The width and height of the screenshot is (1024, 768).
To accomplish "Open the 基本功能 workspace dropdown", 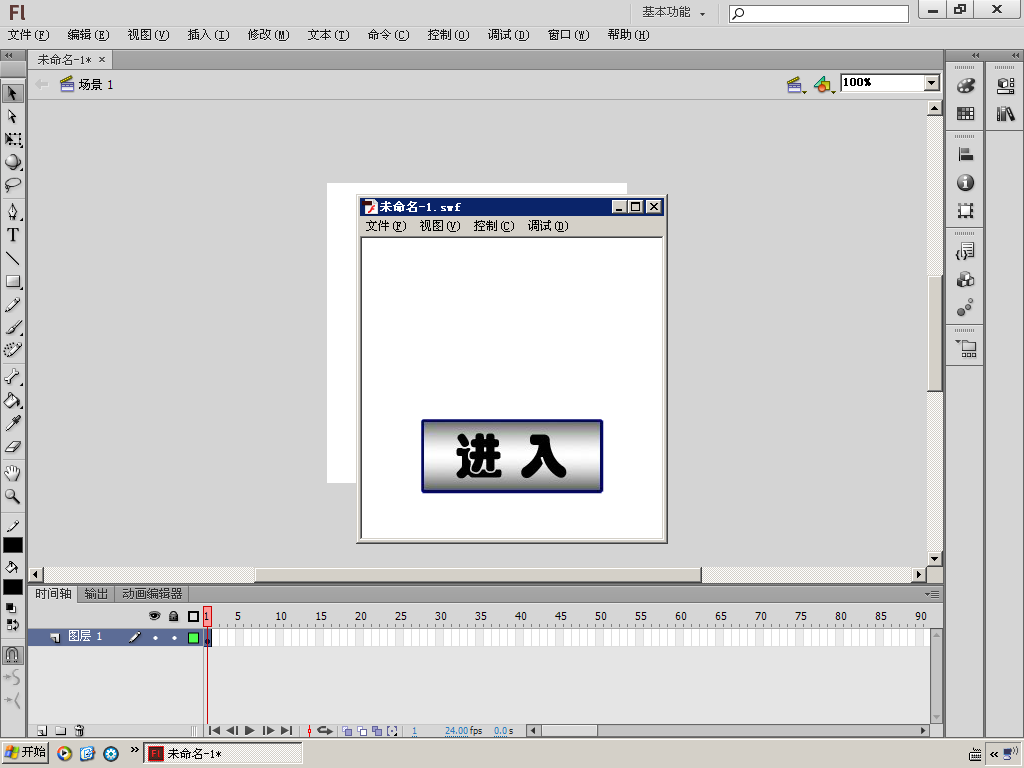I will (x=673, y=12).
